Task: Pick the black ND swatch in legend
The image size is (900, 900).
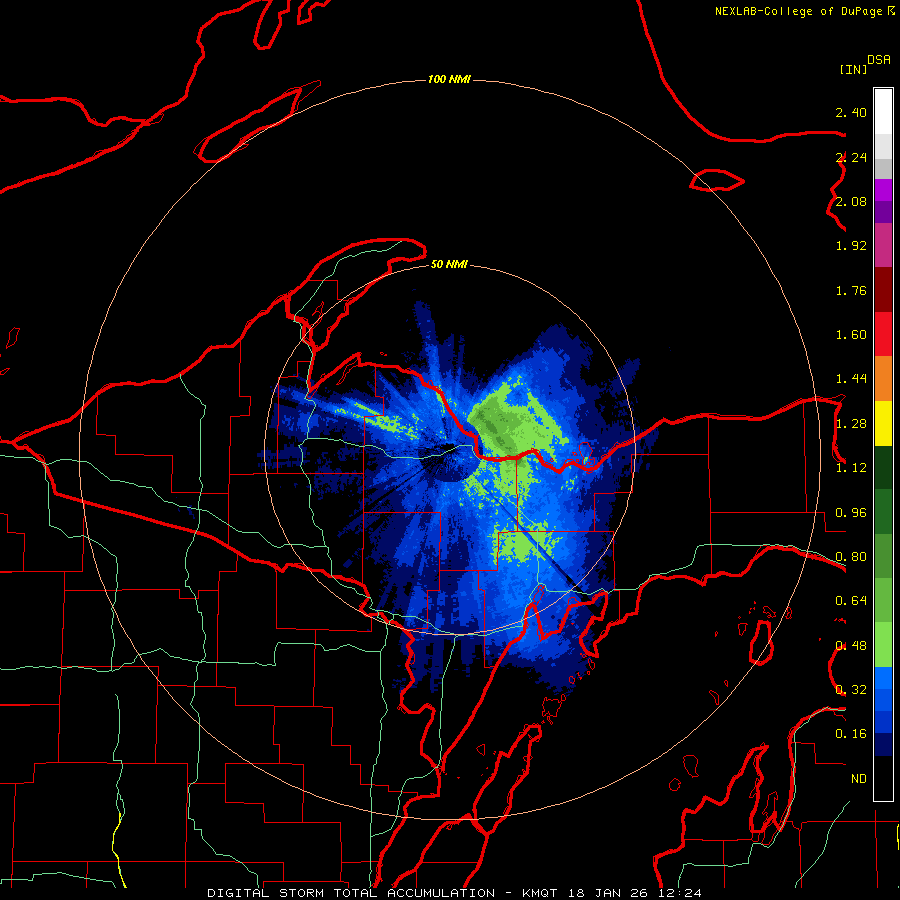Action: pos(883,778)
